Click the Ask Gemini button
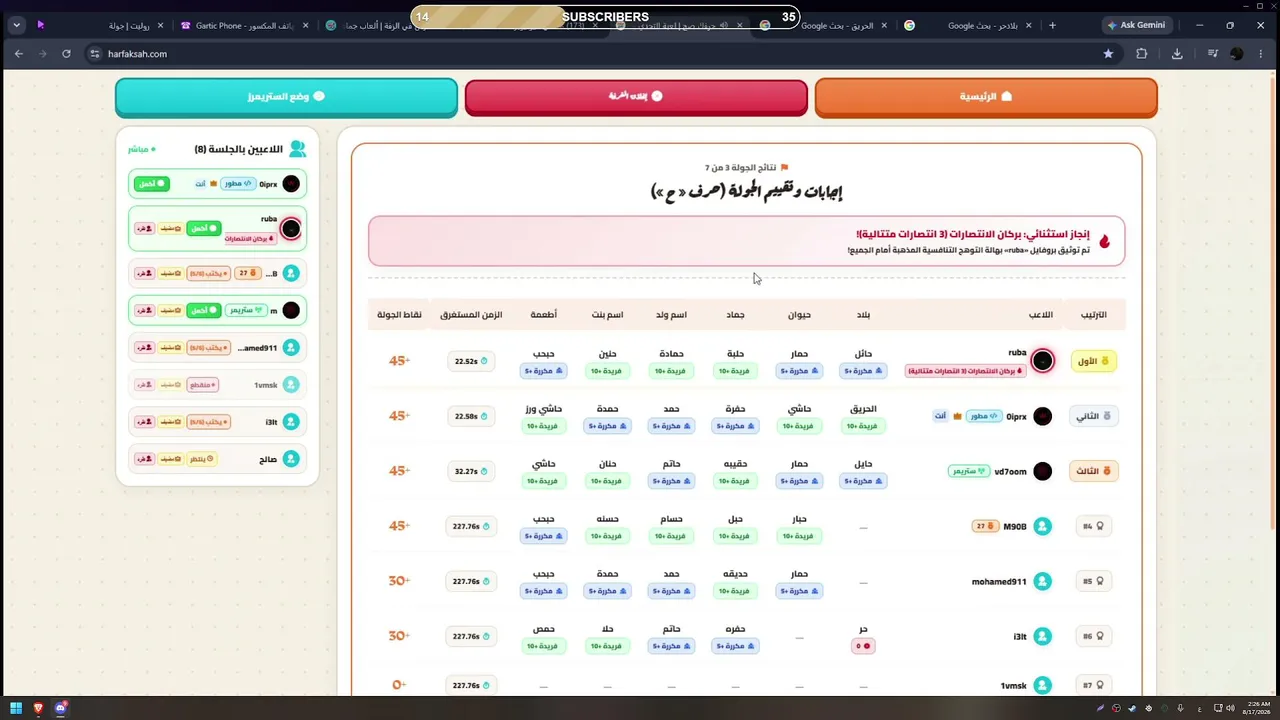Viewport: 1280px width, 720px height. (1136, 25)
